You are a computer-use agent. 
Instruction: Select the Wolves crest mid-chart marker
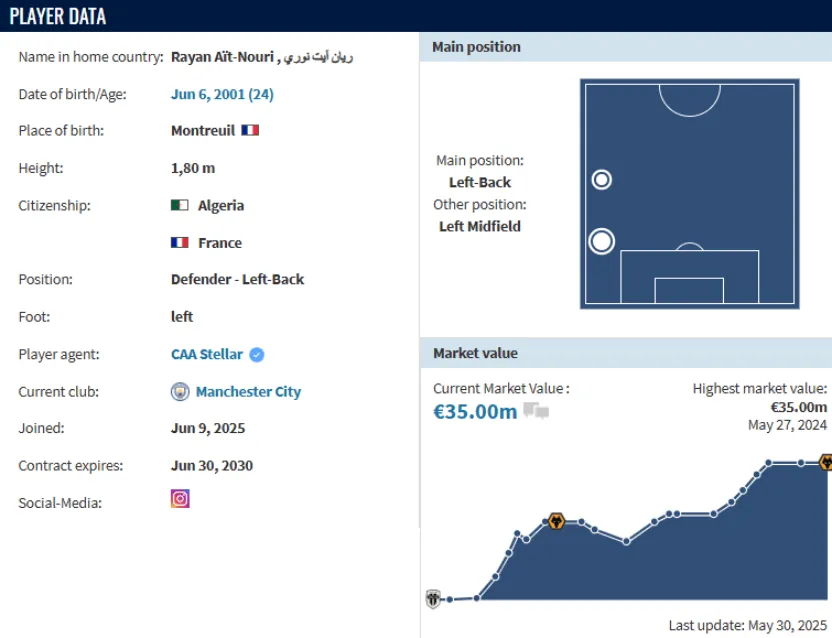pos(556,521)
